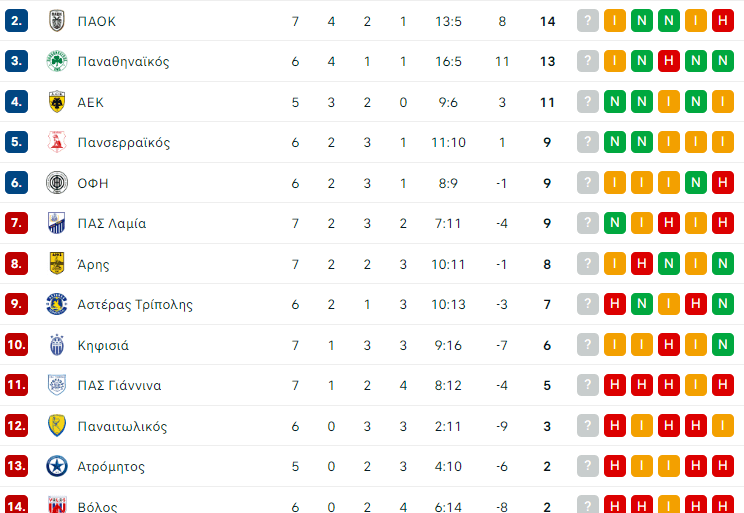Click ΠΑΟΚ's grey upcoming match question mark
744x513 pixels.
(x=588, y=21)
